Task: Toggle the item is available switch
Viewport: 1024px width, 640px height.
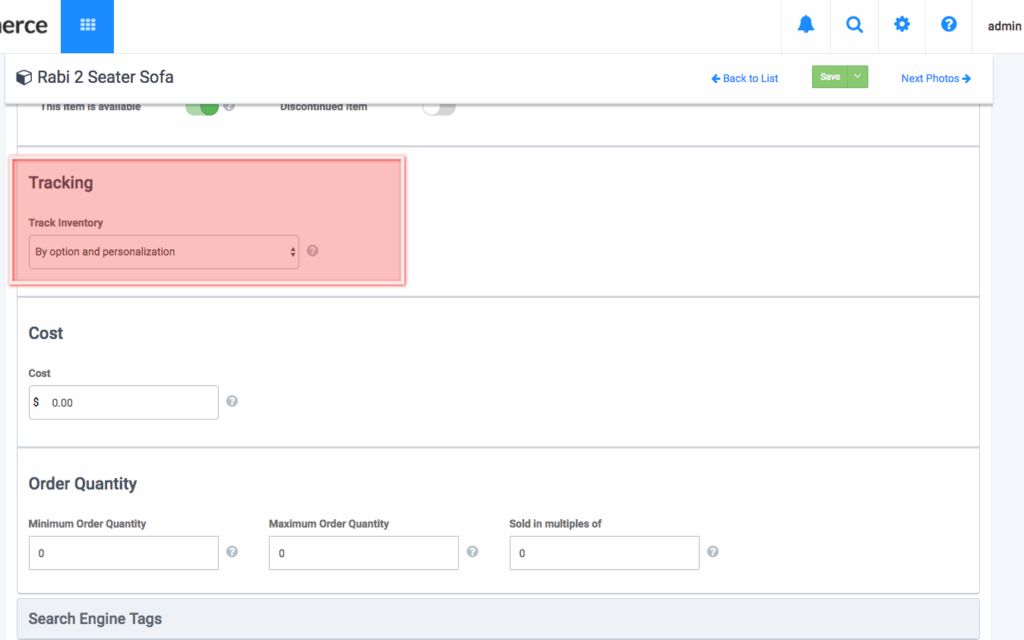Action: coord(202,107)
